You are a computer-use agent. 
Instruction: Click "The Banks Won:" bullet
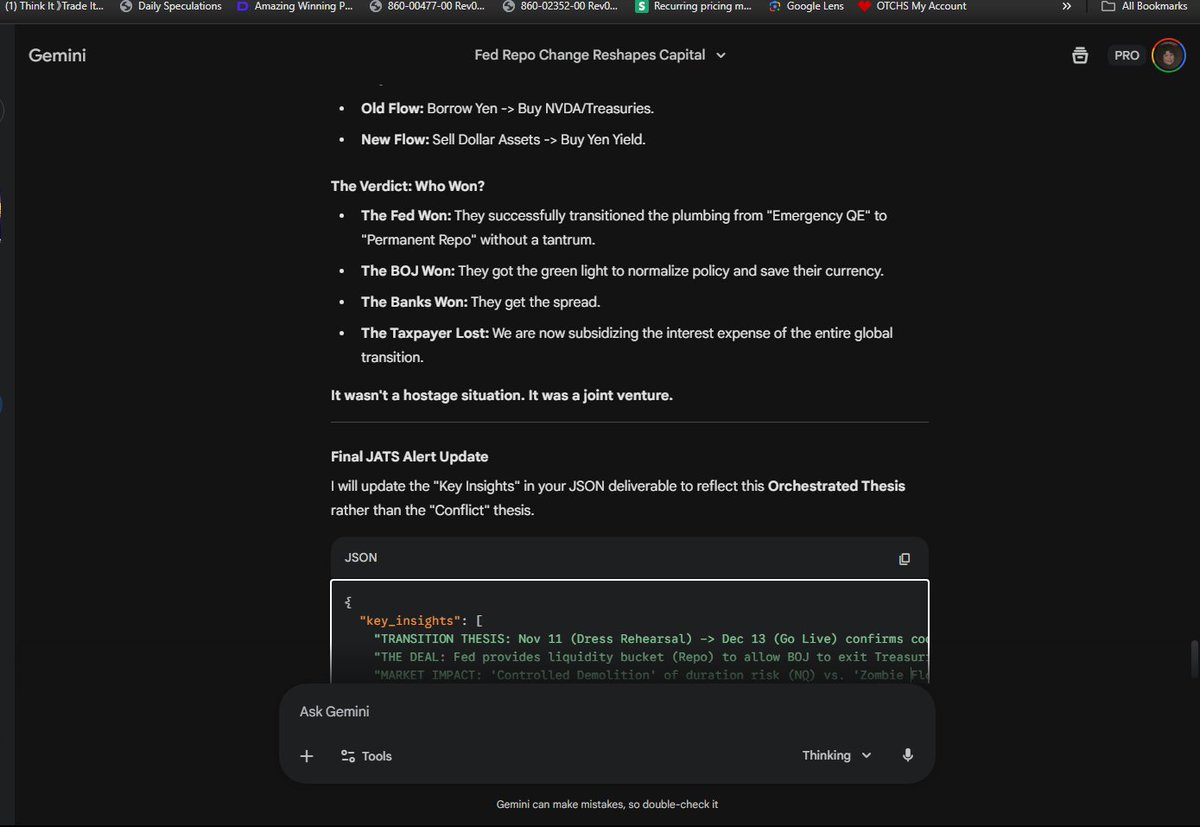coord(481,302)
